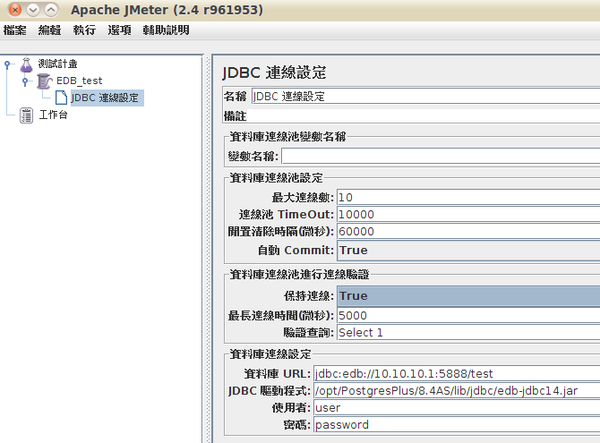Close the Apache JMeter window
Viewport: 600px width, 443px height.
tap(15, 10)
